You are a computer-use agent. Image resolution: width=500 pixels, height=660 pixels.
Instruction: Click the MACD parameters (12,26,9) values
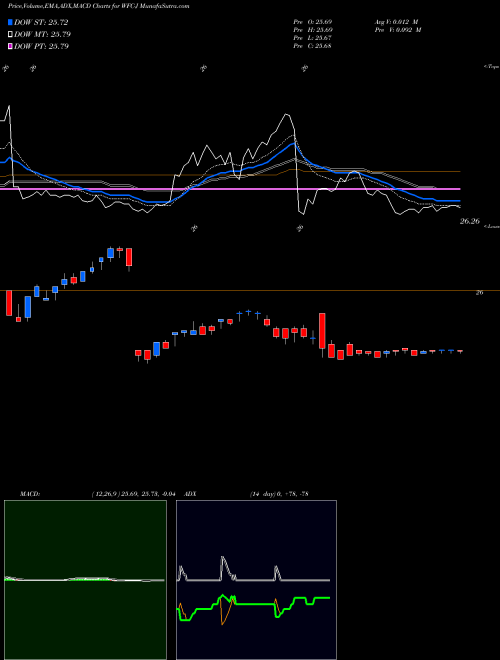pos(136,494)
